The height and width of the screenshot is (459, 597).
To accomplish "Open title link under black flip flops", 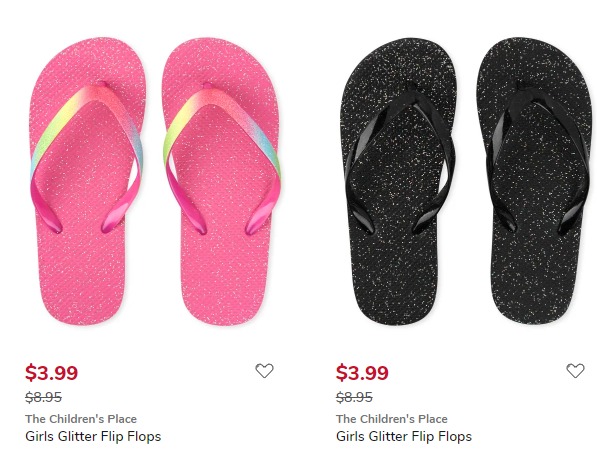I will point(404,436).
